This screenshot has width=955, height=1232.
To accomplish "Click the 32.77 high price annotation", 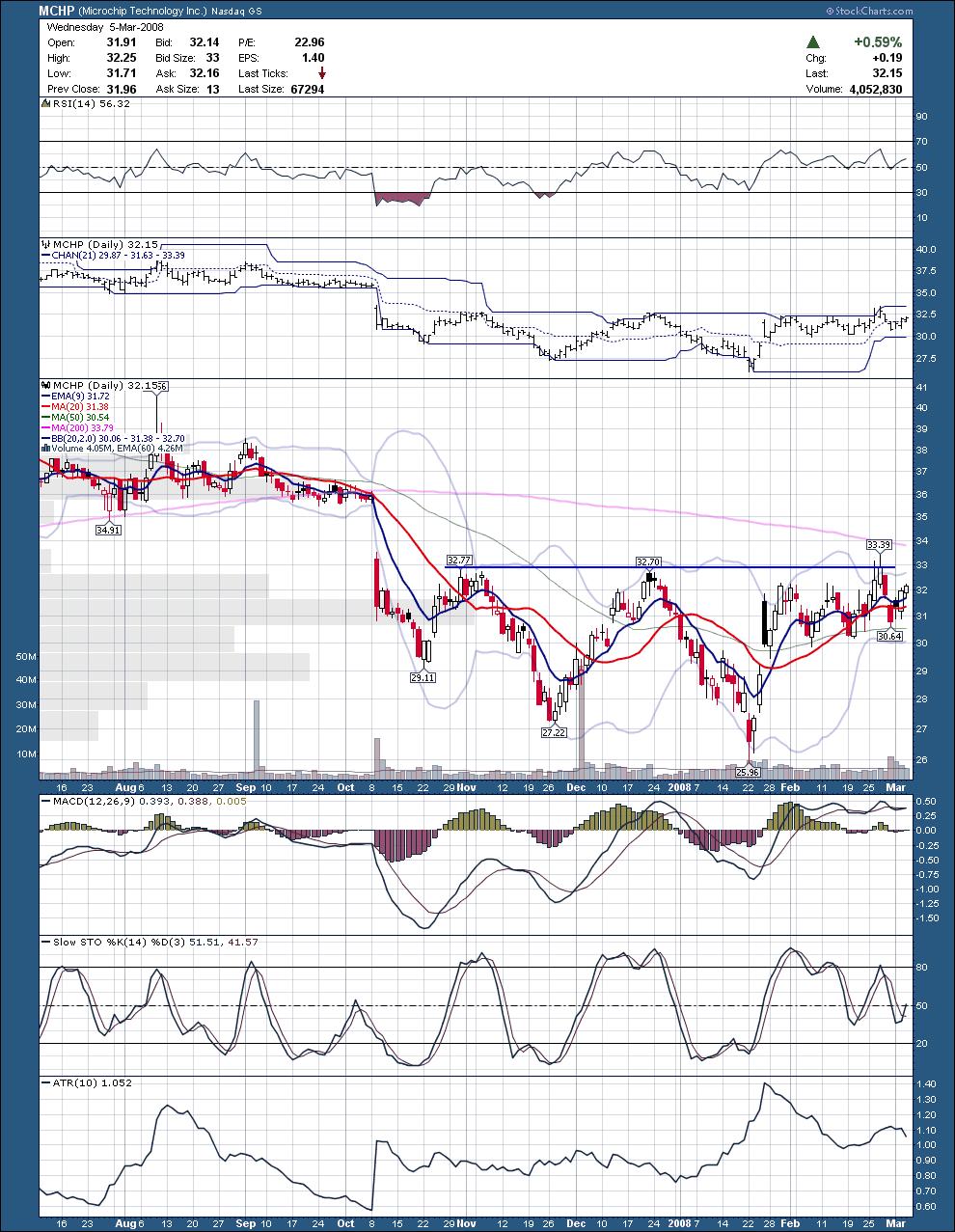I will [459, 560].
